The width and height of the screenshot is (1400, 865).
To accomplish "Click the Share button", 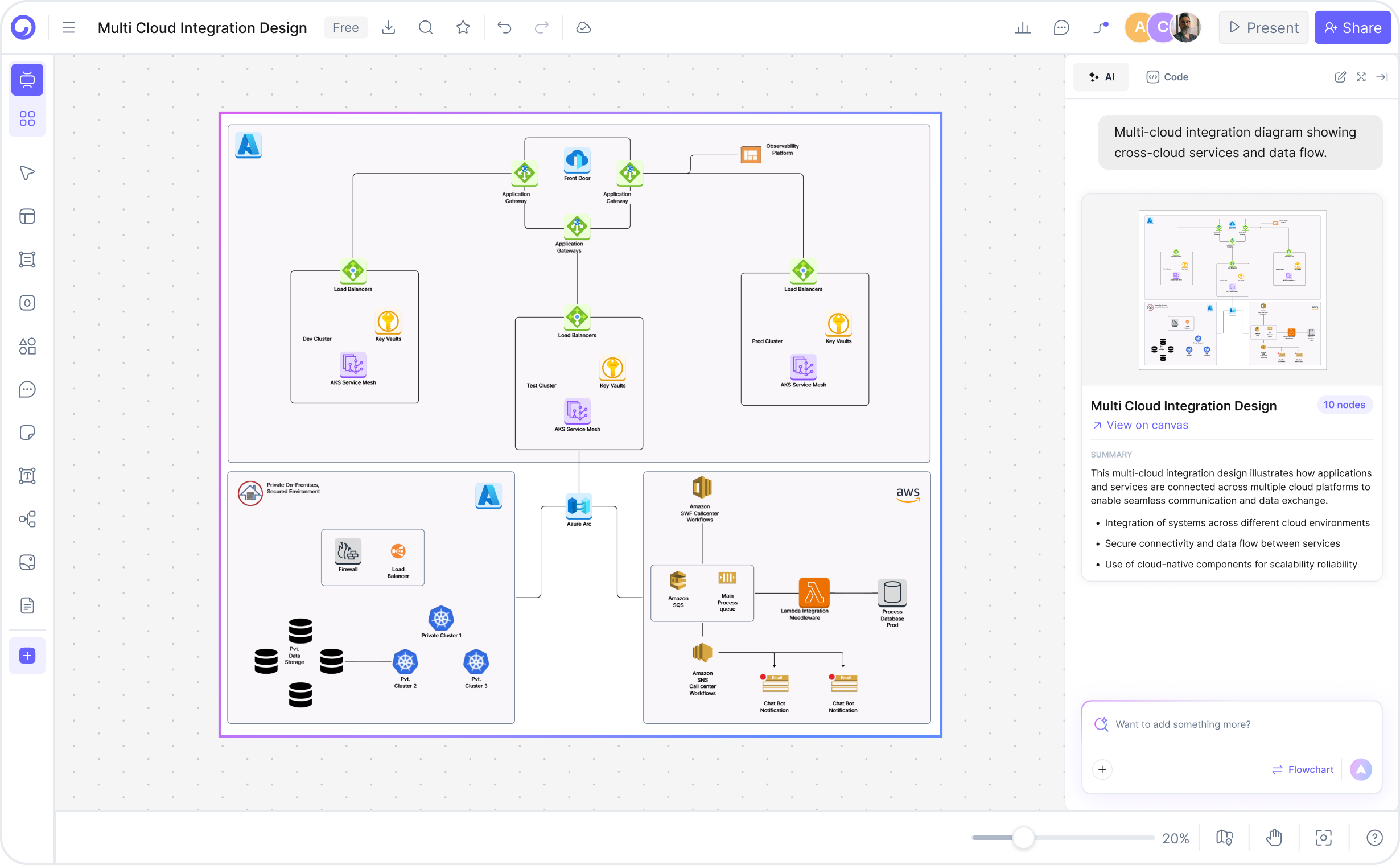I will pyautogui.click(x=1353, y=27).
